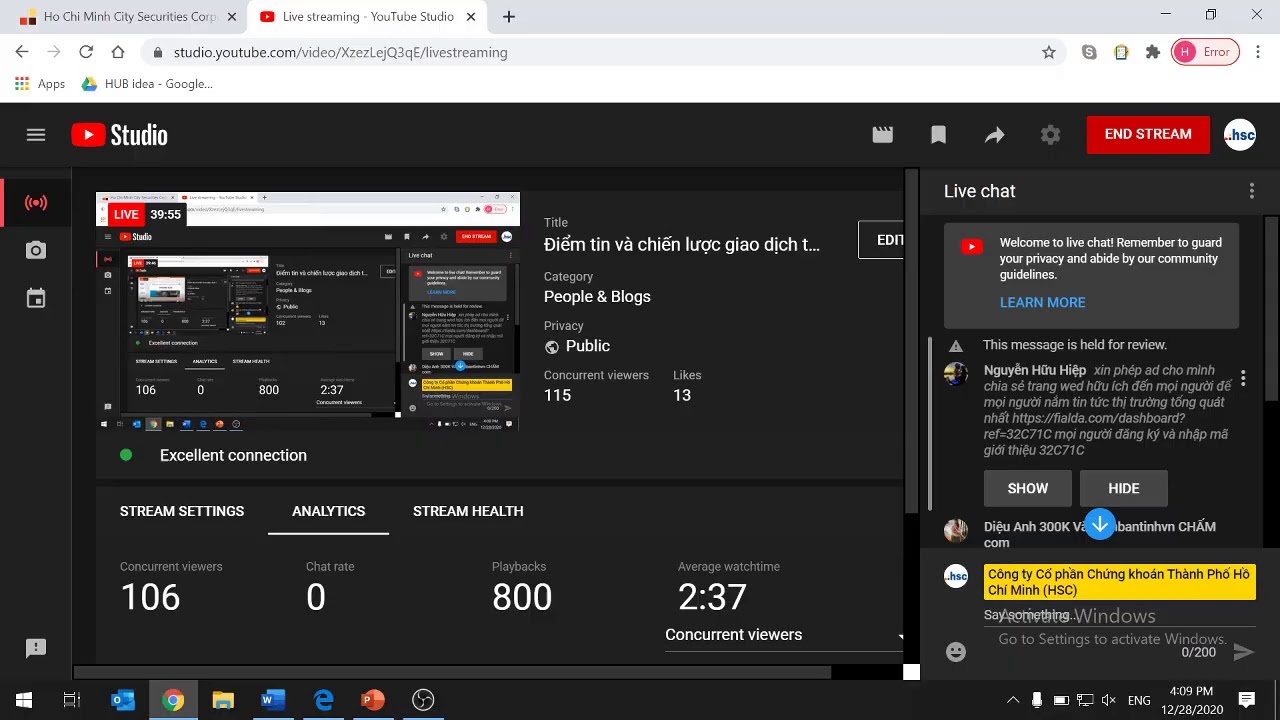
Task: Open the emoji picker in chat
Action: [x=956, y=652]
